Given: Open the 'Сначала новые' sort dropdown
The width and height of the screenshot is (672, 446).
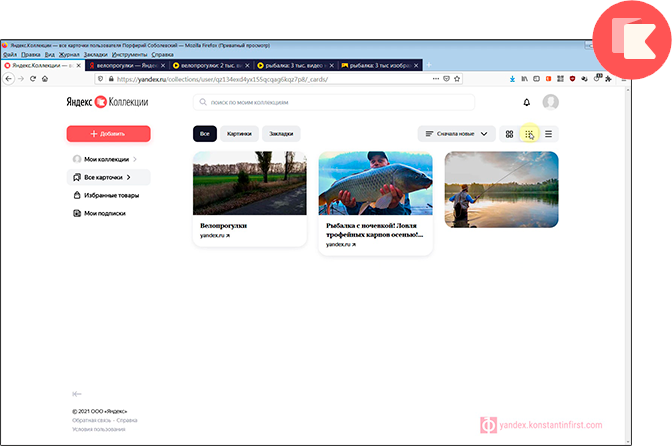Looking at the screenshot, I should tap(456, 134).
